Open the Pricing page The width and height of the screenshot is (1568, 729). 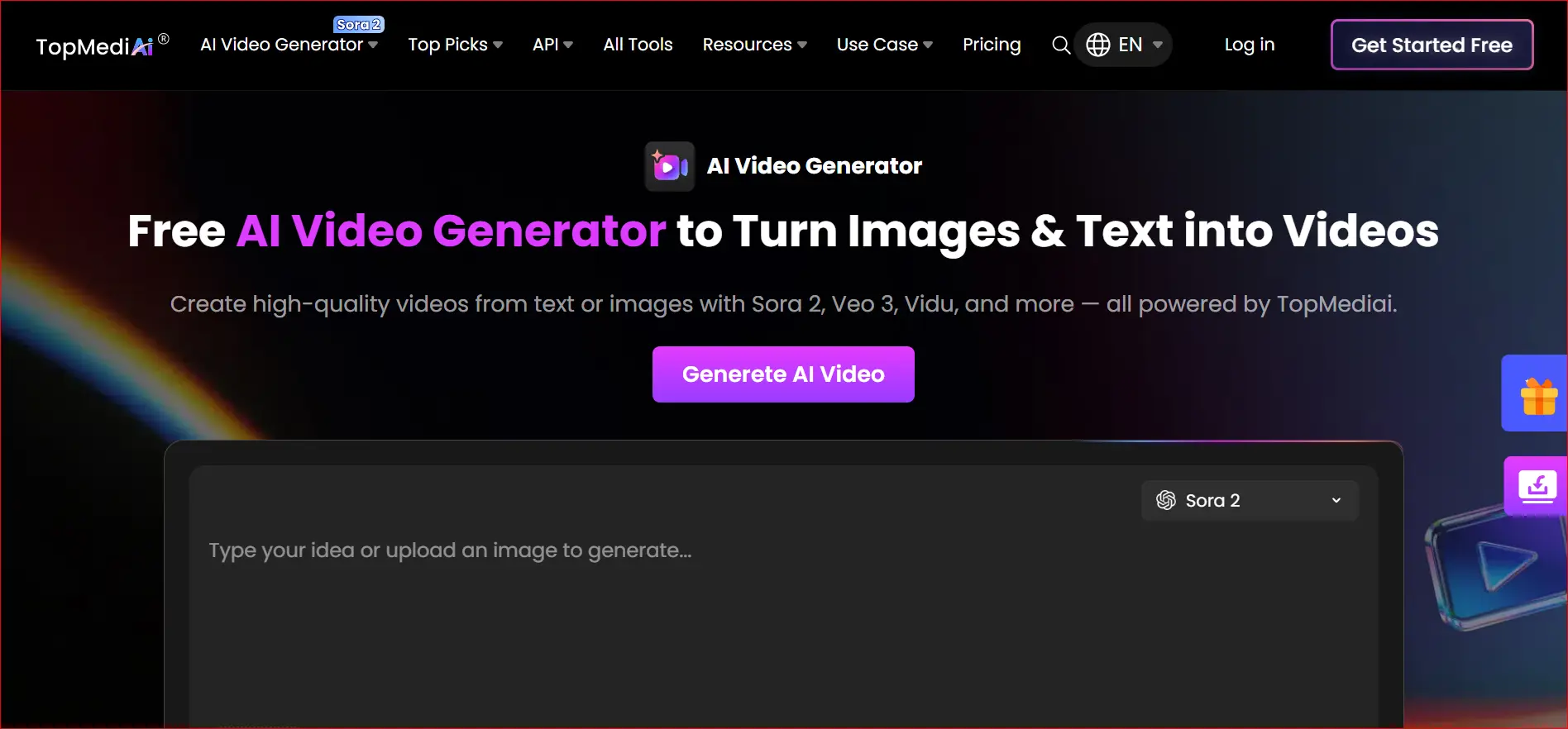pos(992,45)
